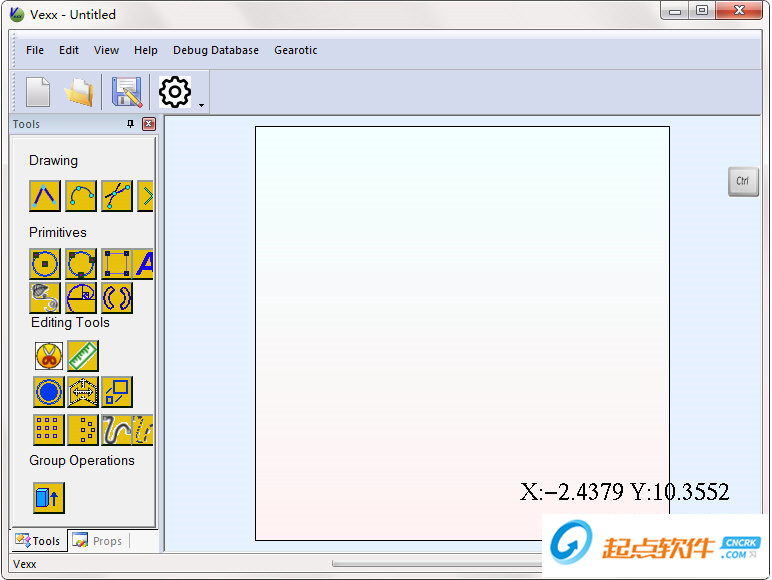This screenshot has width=772, height=580.
Task: Open the File menu
Action: pos(35,50)
